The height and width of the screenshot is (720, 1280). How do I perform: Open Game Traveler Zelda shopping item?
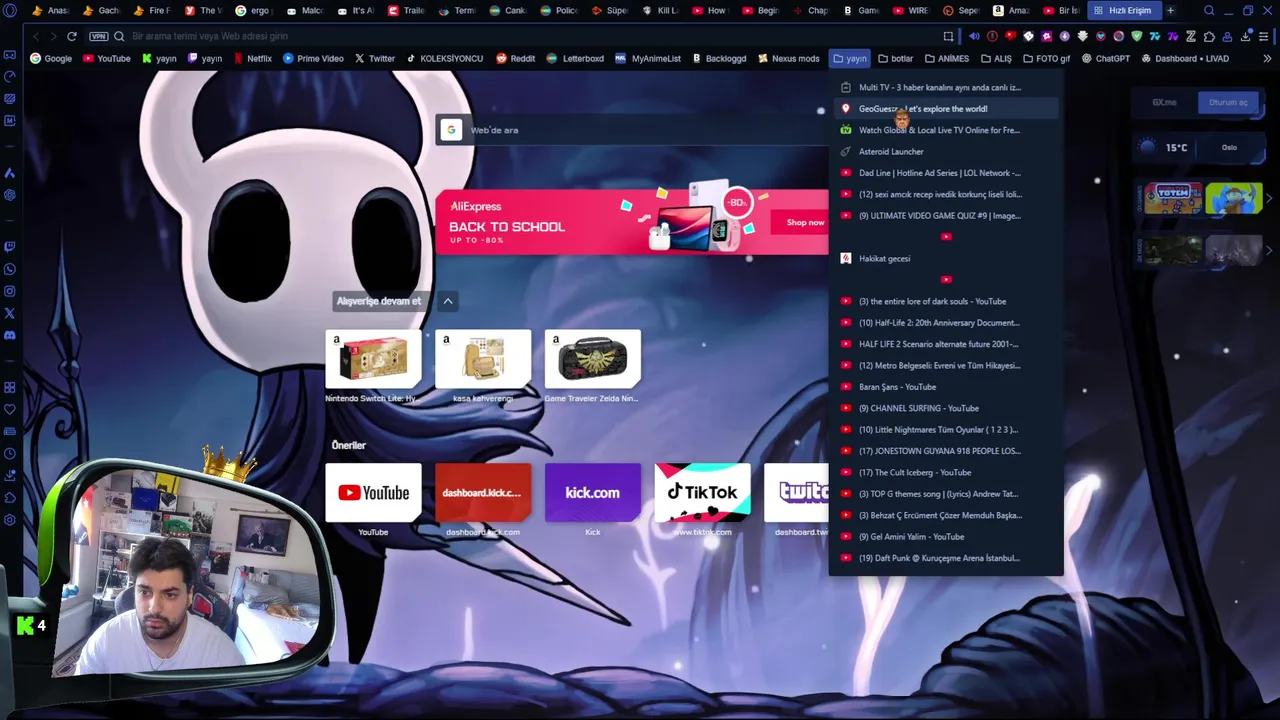[593, 359]
